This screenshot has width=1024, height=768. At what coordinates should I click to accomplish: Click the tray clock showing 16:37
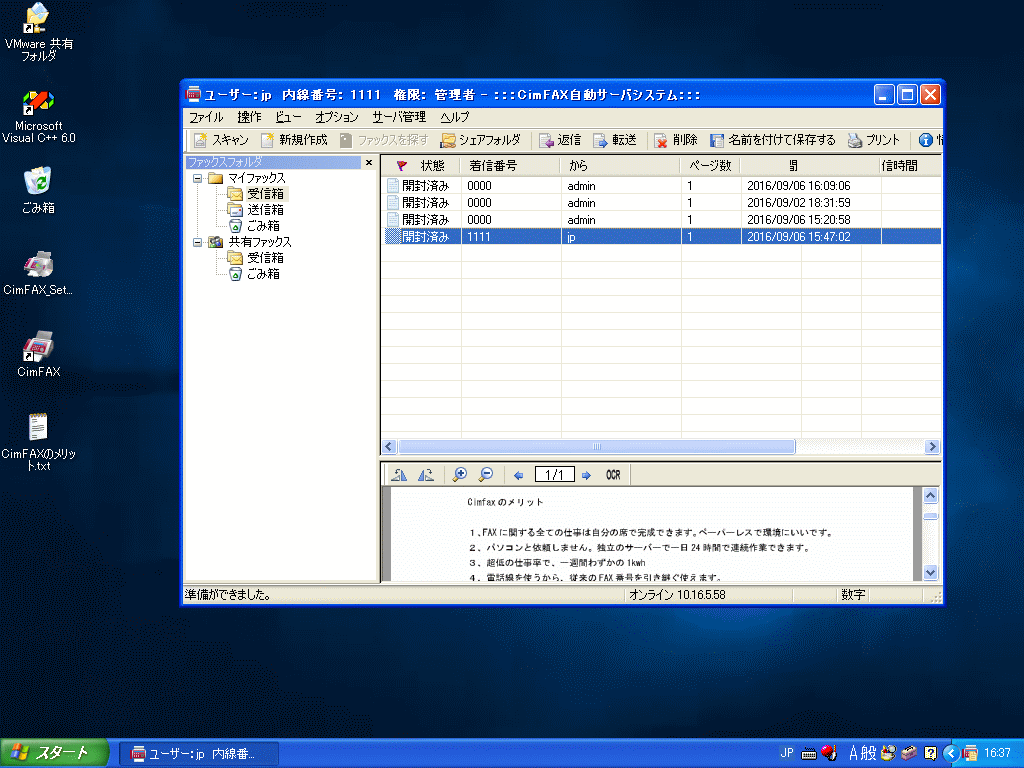pos(997,753)
